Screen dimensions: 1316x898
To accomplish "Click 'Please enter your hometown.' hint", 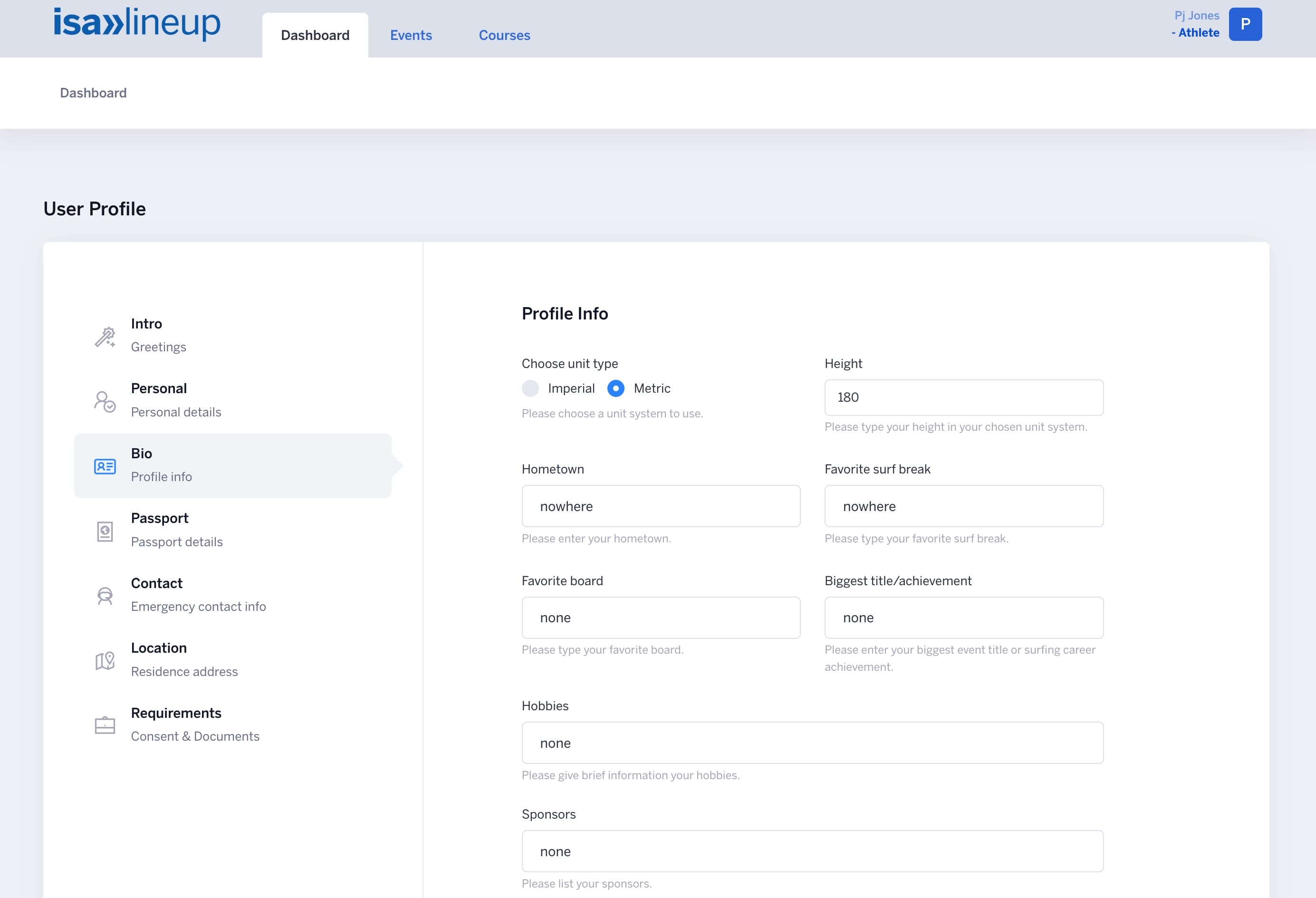I will pyautogui.click(x=596, y=539).
